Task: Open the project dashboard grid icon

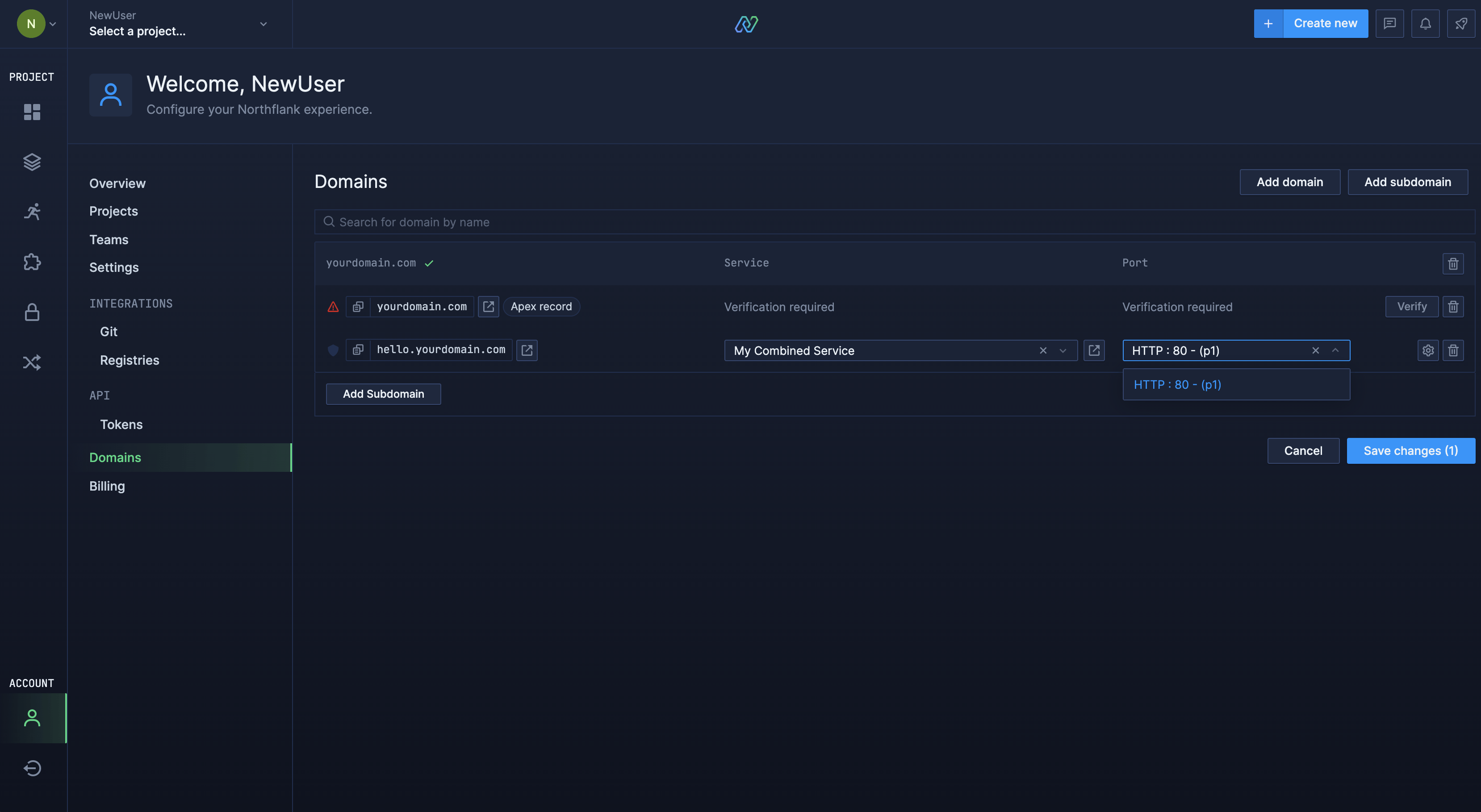Action: click(x=32, y=112)
